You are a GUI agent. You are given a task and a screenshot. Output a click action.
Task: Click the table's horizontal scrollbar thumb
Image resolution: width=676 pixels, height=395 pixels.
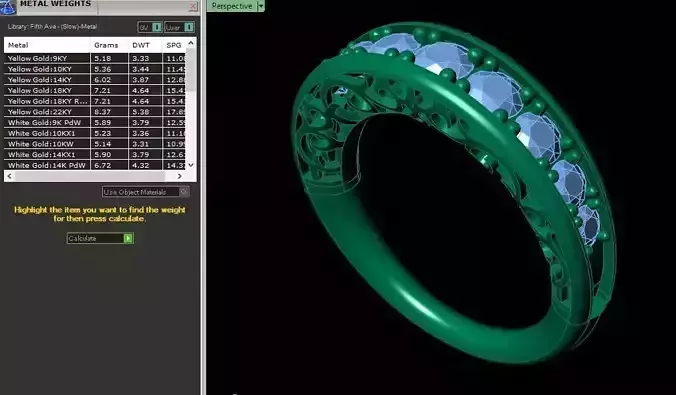[x=90, y=176]
